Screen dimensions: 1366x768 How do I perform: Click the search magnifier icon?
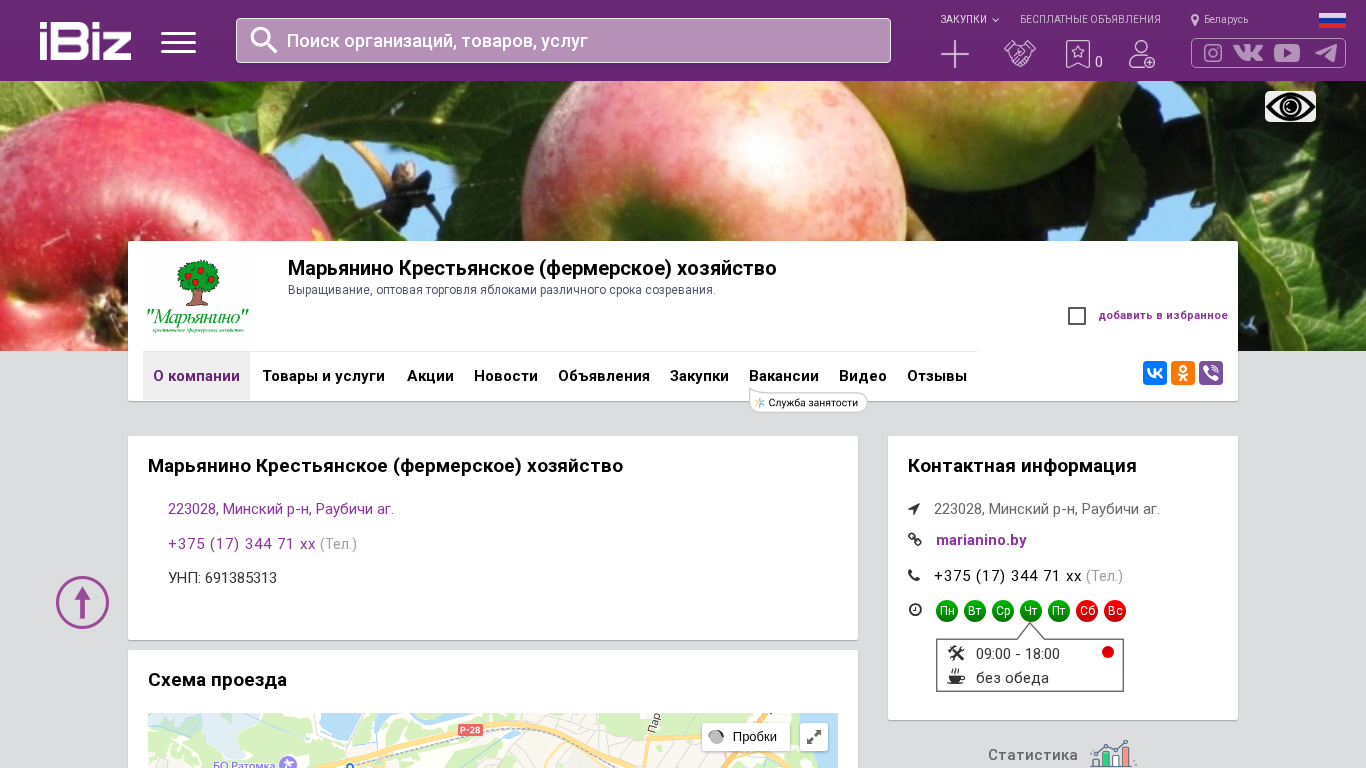(264, 40)
